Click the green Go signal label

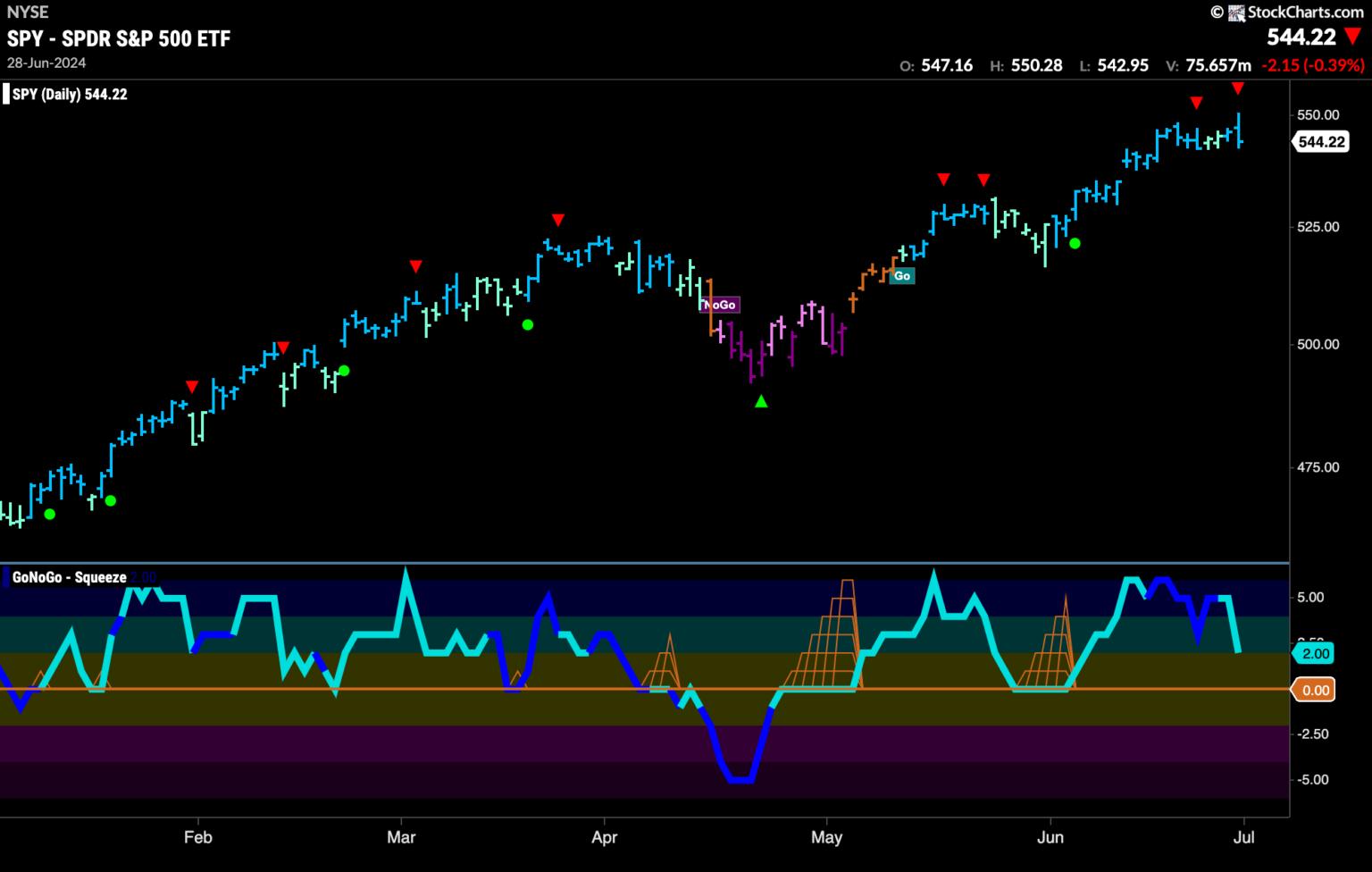pyautogui.click(x=902, y=276)
